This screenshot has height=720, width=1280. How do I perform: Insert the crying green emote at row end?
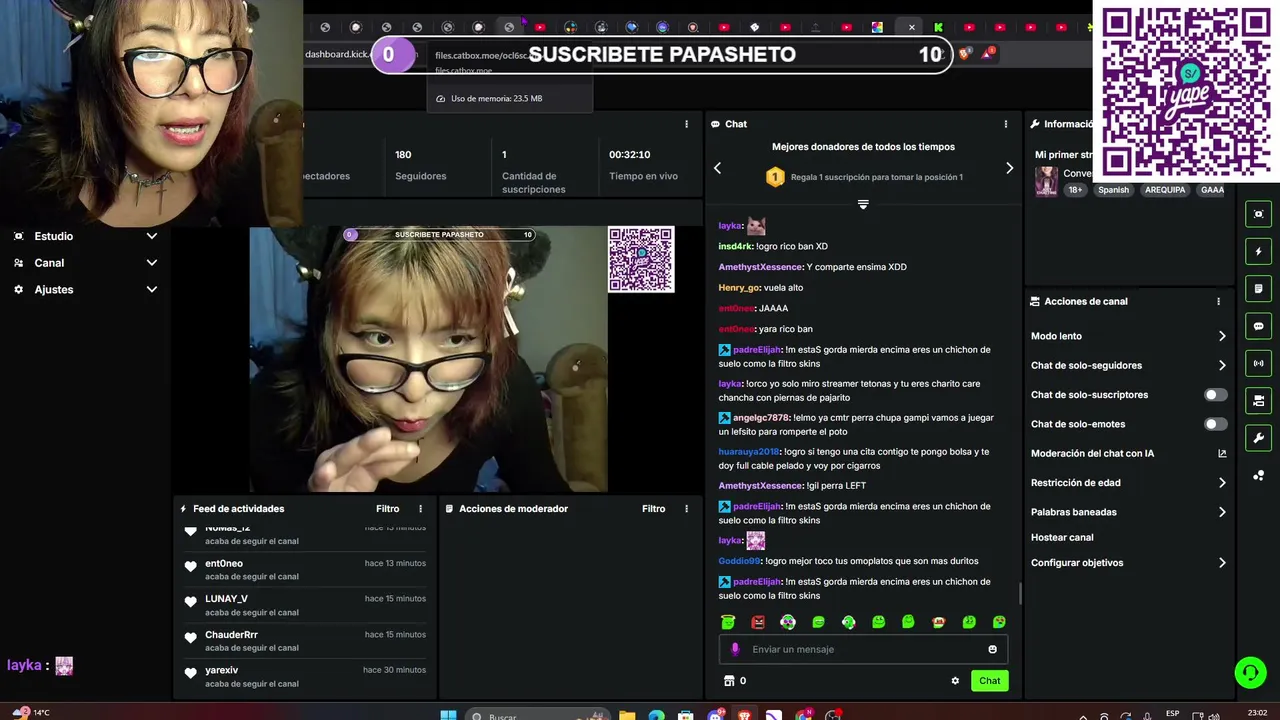[999, 622]
